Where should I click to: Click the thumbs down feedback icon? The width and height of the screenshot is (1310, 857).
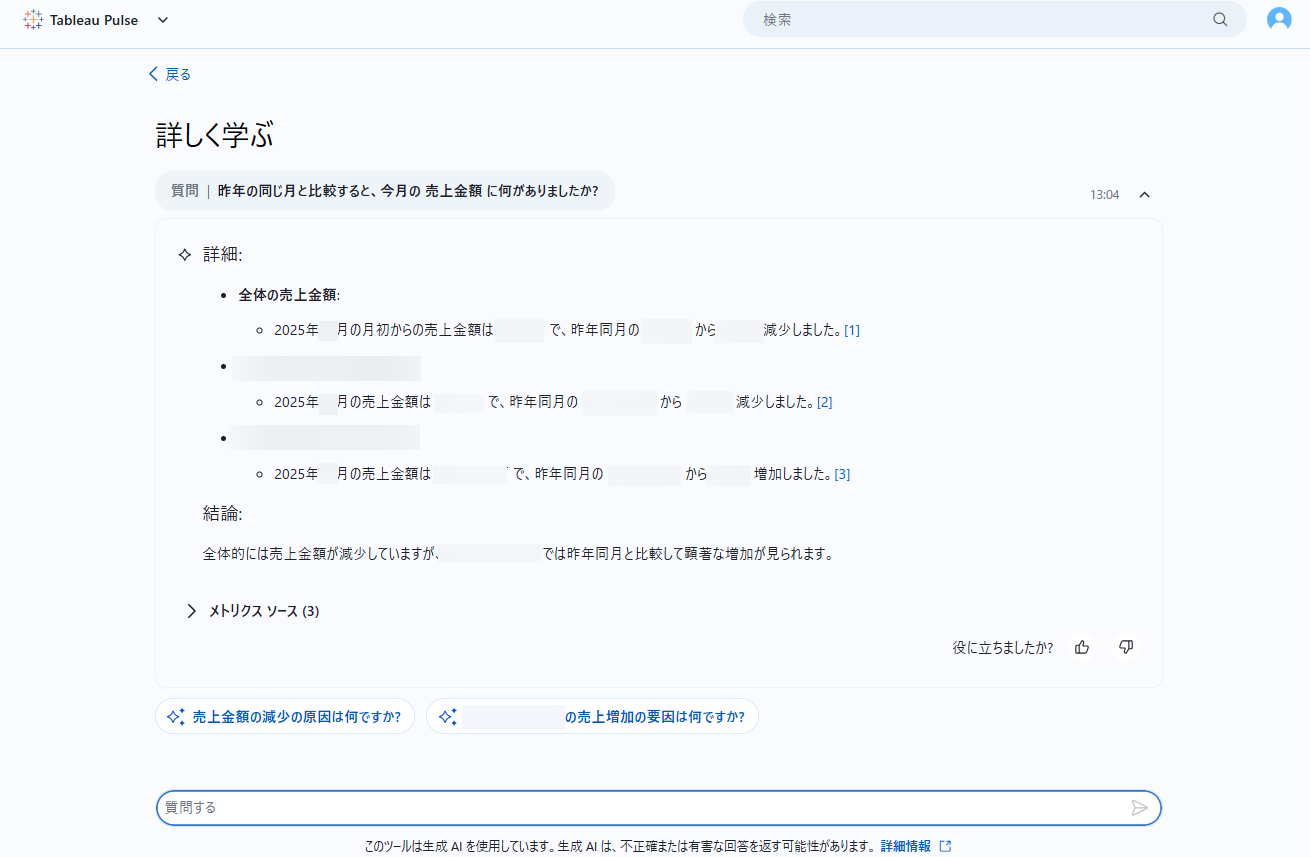tap(1126, 647)
